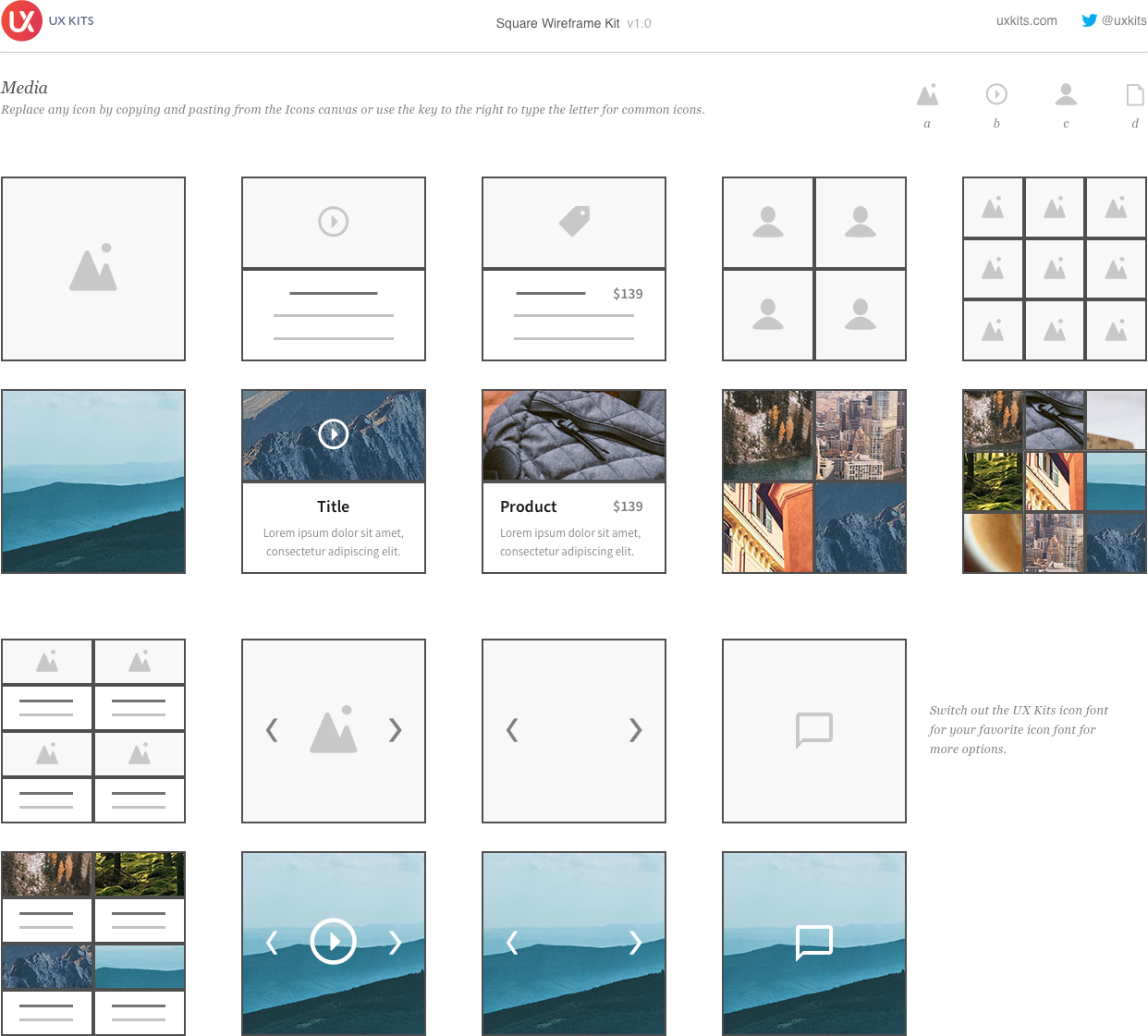
Task: Click the left chevron in the gray image carousel
Action: click(272, 730)
